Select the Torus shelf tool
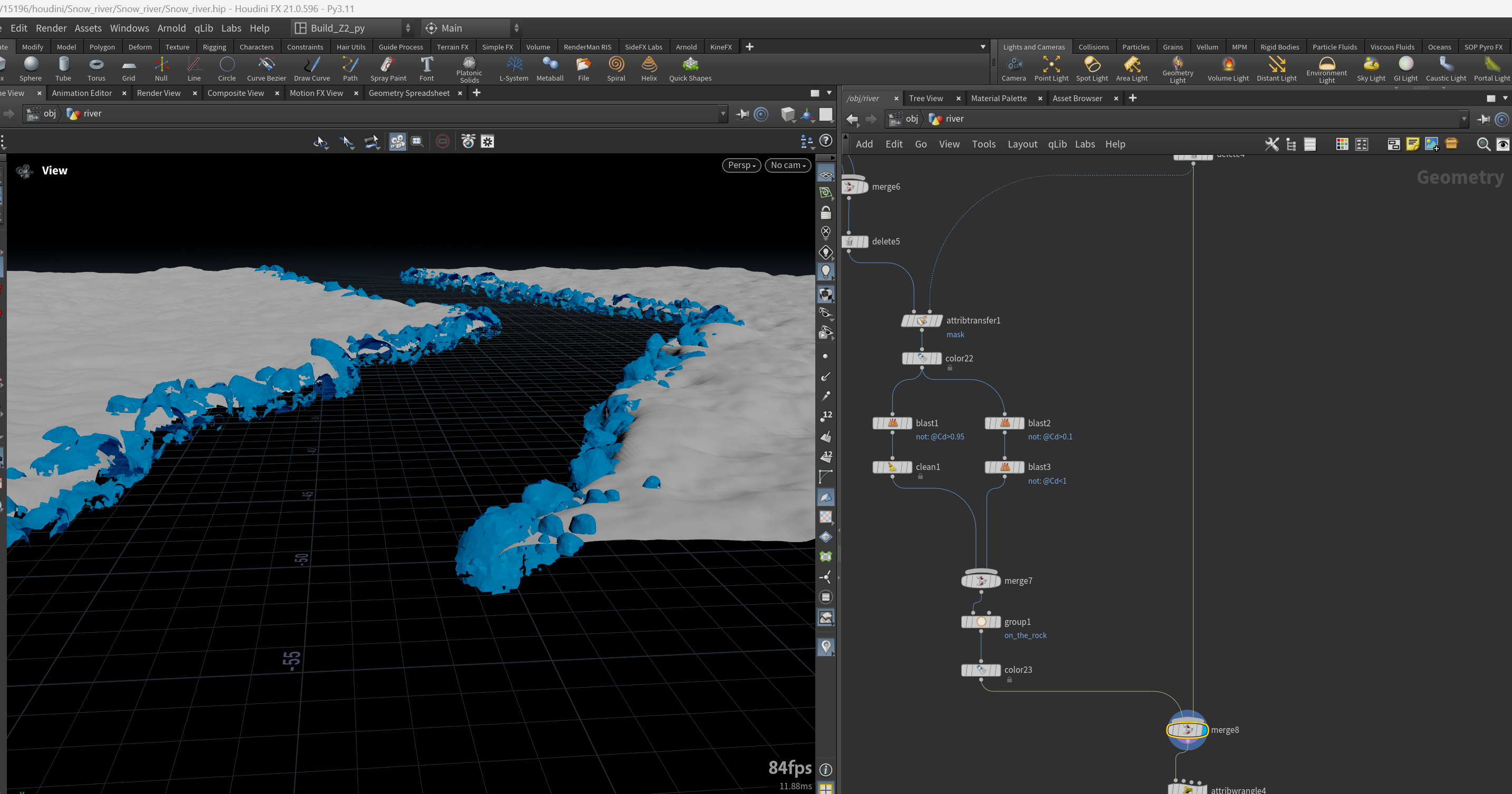The height and width of the screenshot is (794, 1512). [x=96, y=68]
